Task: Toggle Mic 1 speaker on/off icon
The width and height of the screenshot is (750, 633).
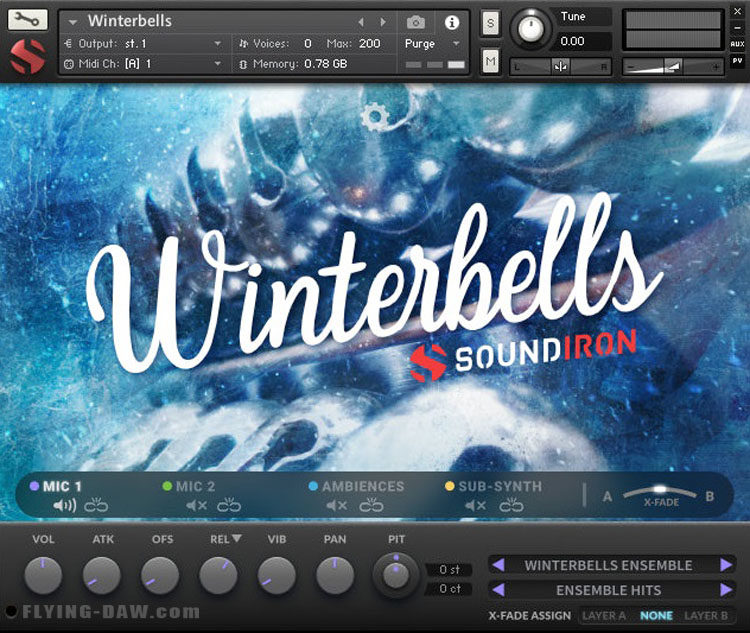Action: tap(65, 505)
